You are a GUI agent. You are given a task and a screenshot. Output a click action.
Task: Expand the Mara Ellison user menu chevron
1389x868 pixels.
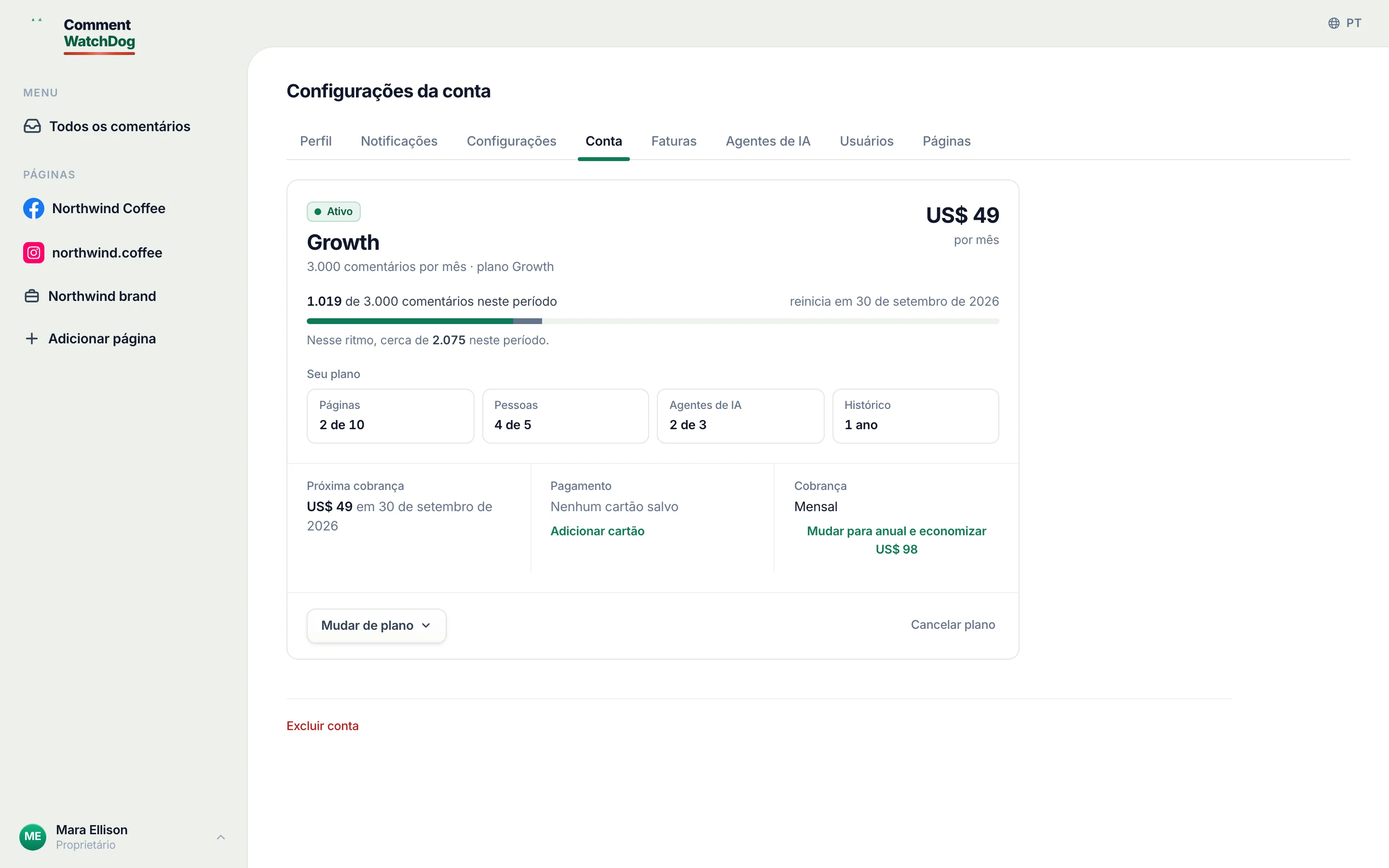[x=221, y=837]
